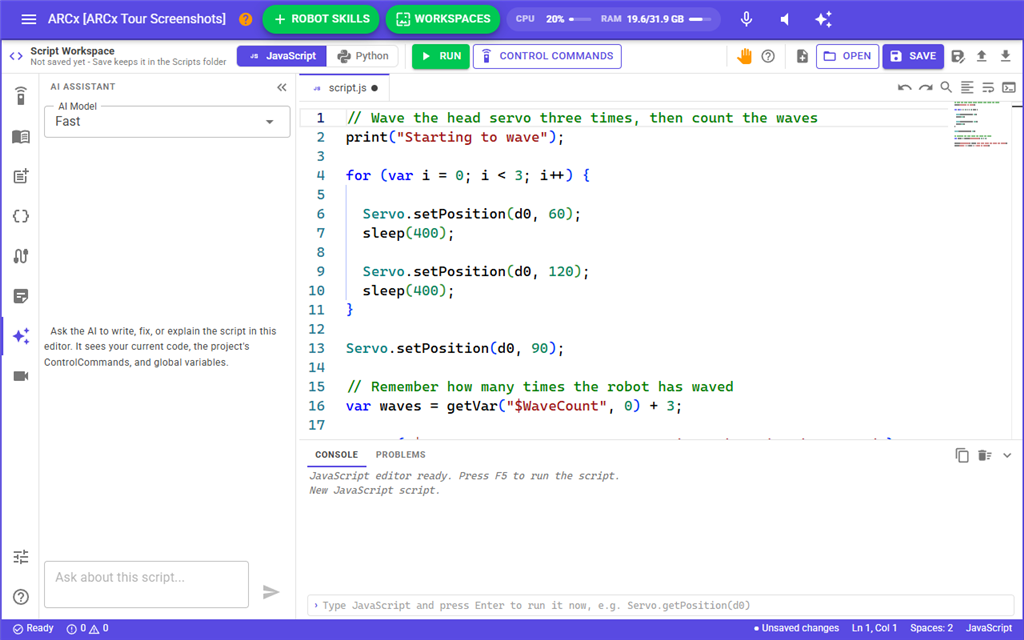The height and width of the screenshot is (640, 1024).
Task: Click the Ask about this script input
Action: (146, 584)
